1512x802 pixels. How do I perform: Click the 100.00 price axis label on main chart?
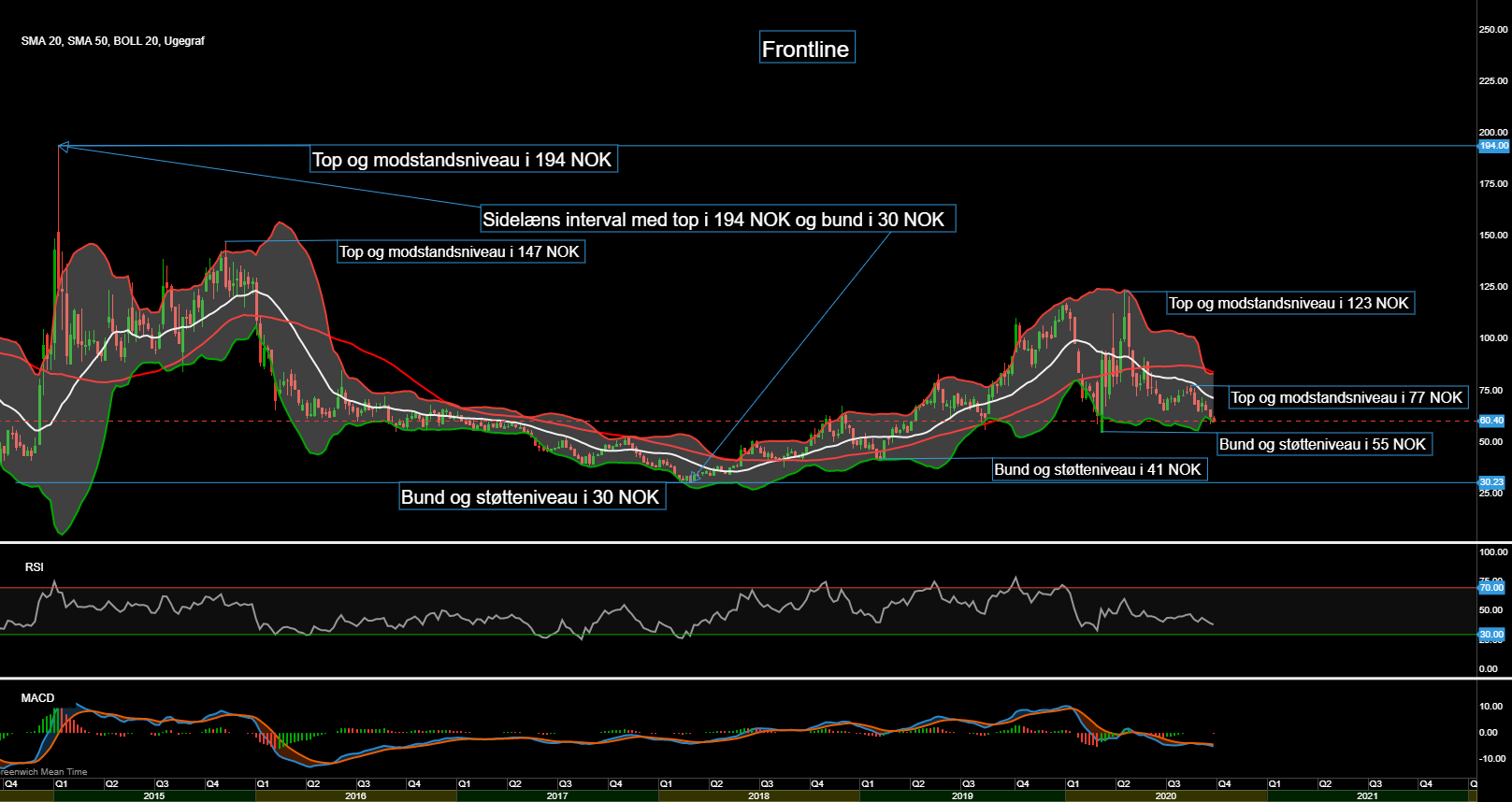click(x=1493, y=338)
